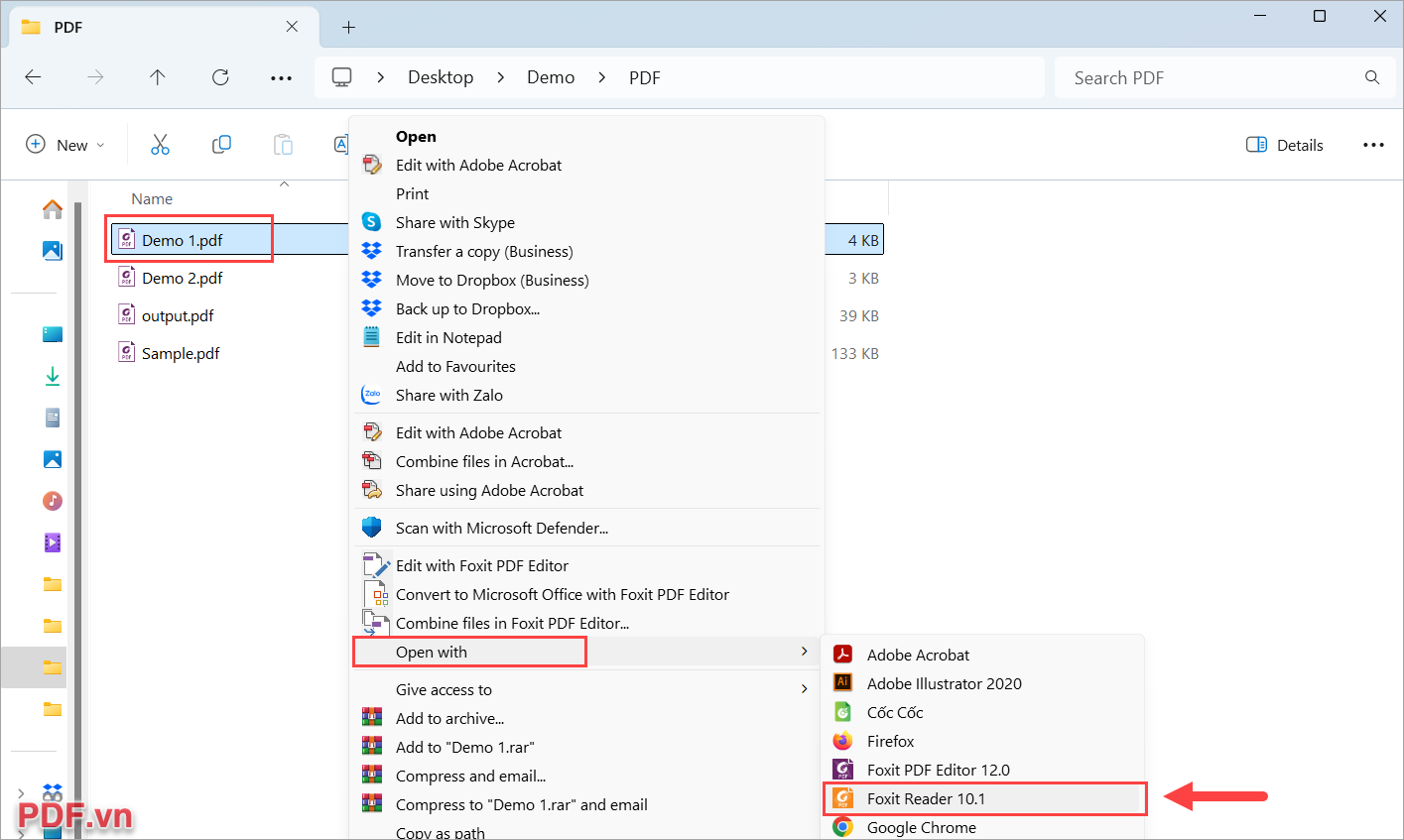Choose Firefox in Open with submenu
The height and width of the screenshot is (840, 1404).
[x=982, y=741]
